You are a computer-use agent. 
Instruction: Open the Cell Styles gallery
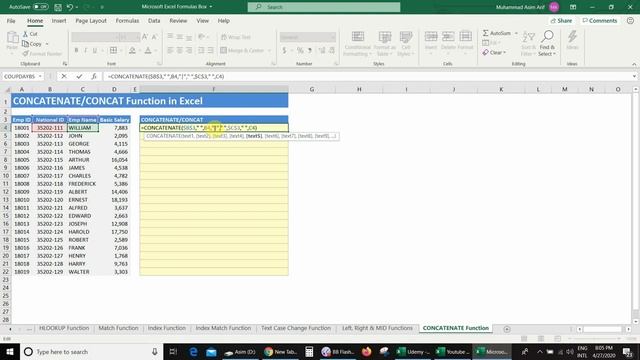pyautogui.click(x=405, y=44)
